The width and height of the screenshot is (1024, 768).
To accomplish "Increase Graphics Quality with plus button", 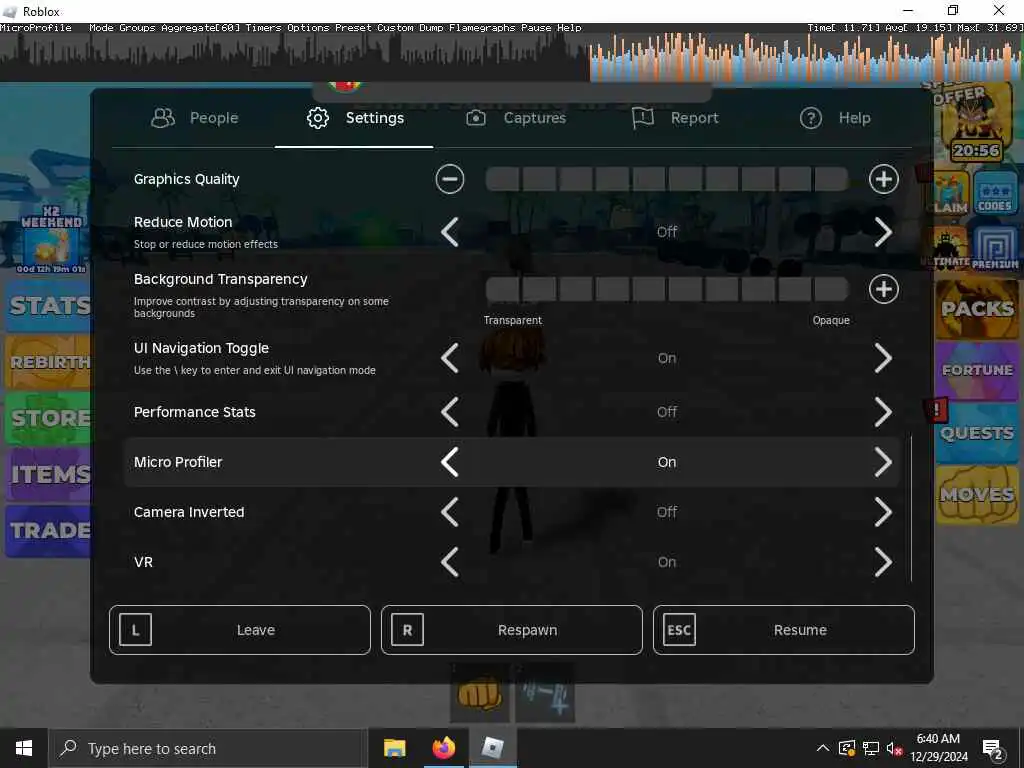I will [884, 179].
